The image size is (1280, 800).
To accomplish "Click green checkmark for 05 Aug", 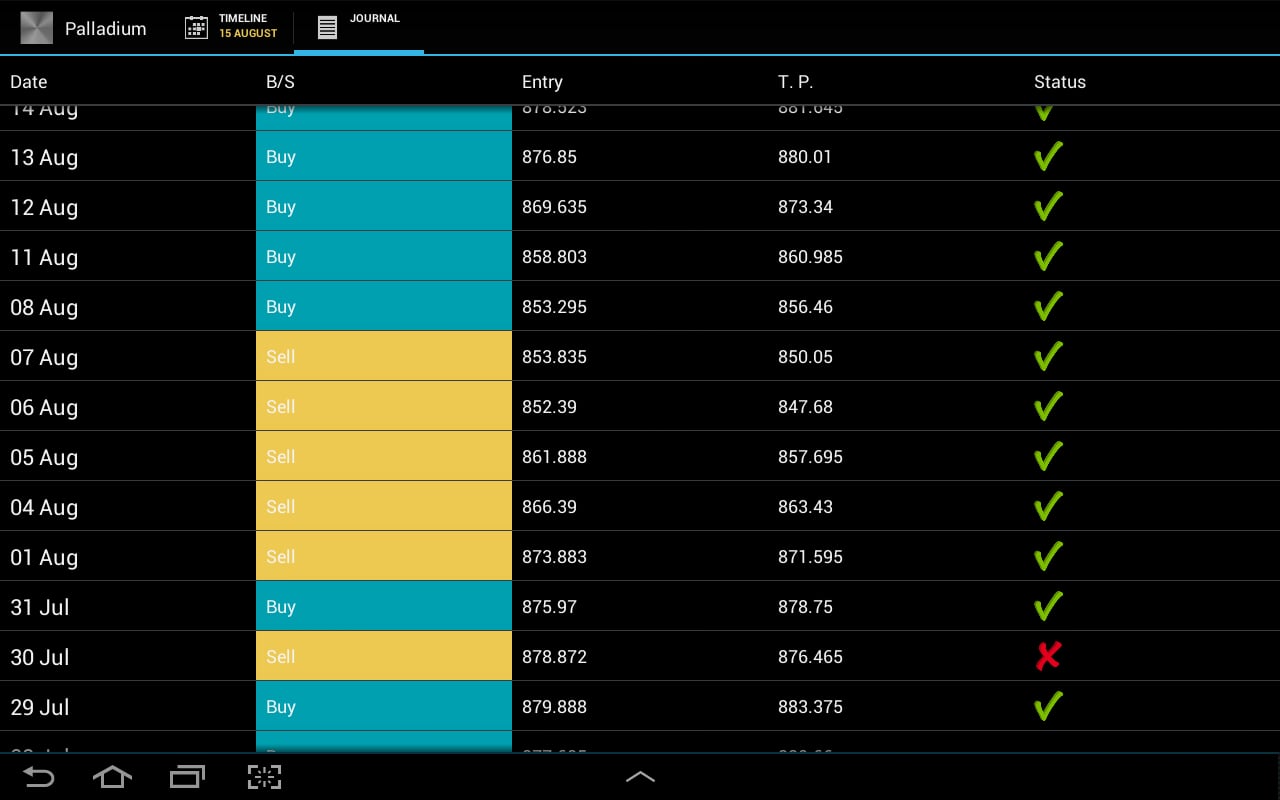I will (1048, 456).
